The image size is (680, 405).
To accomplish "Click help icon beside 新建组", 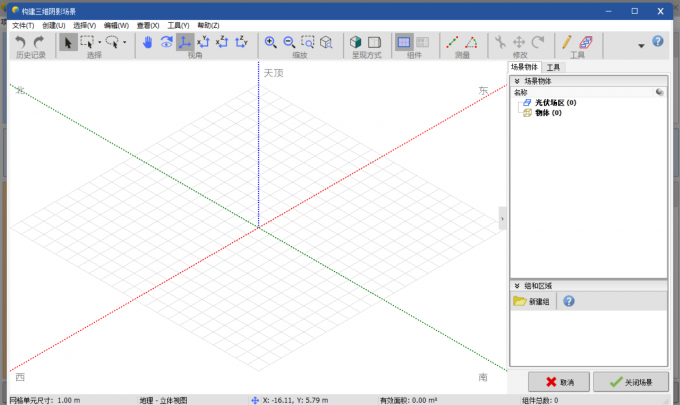I will point(569,301).
